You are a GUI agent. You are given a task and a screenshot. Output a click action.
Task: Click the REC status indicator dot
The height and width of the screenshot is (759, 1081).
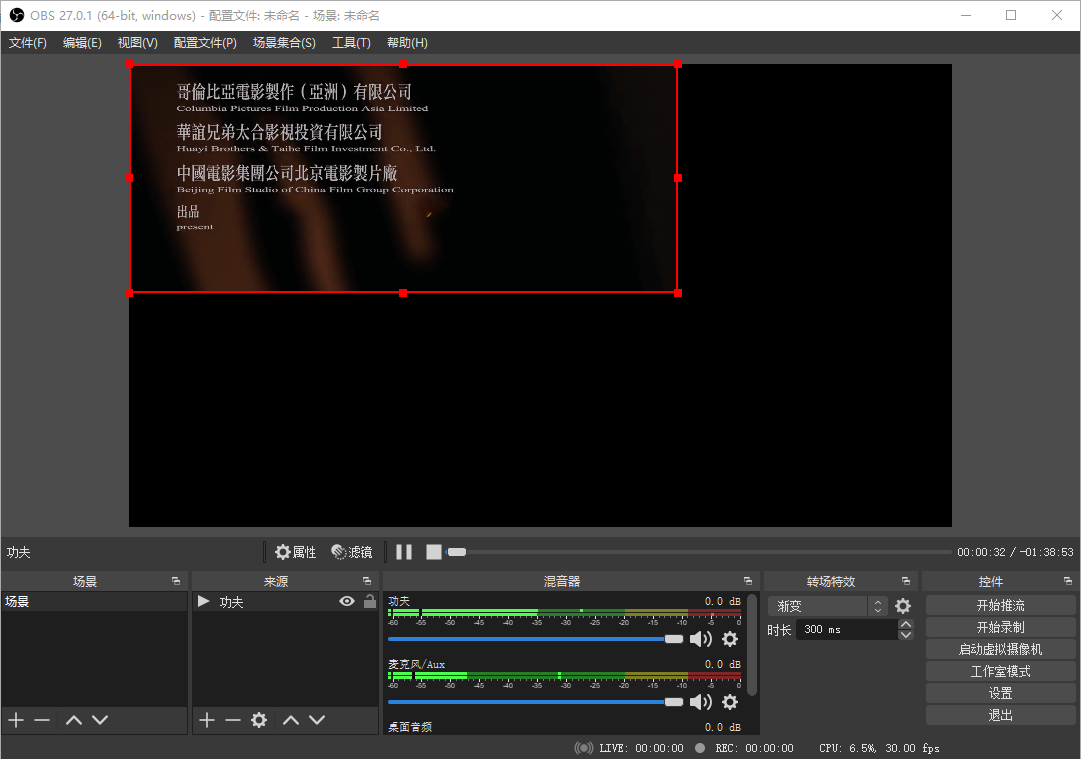coord(700,748)
